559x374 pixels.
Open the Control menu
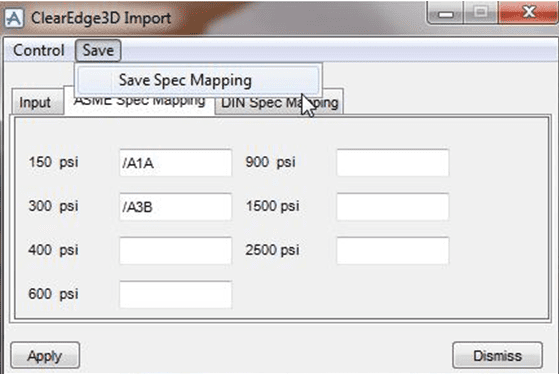[x=39, y=50]
